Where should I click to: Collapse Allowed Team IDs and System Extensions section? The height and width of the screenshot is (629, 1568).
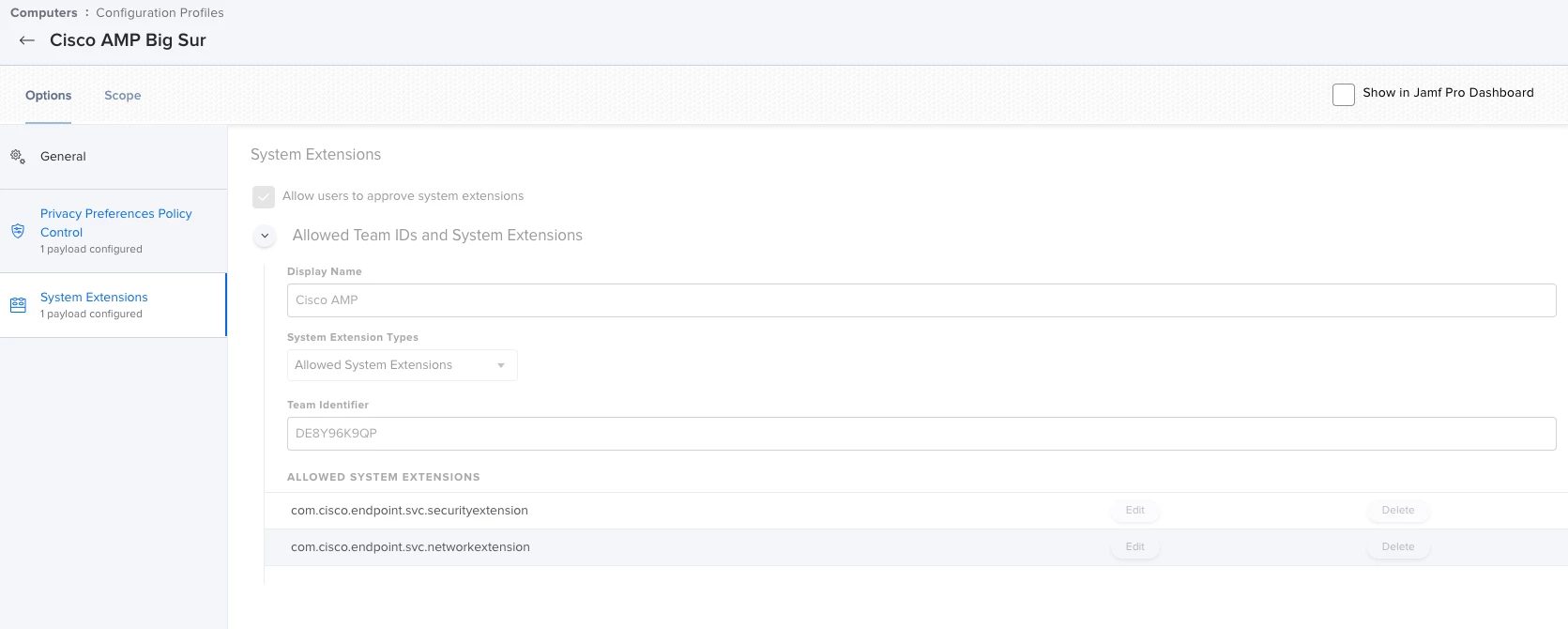(x=265, y=236)
